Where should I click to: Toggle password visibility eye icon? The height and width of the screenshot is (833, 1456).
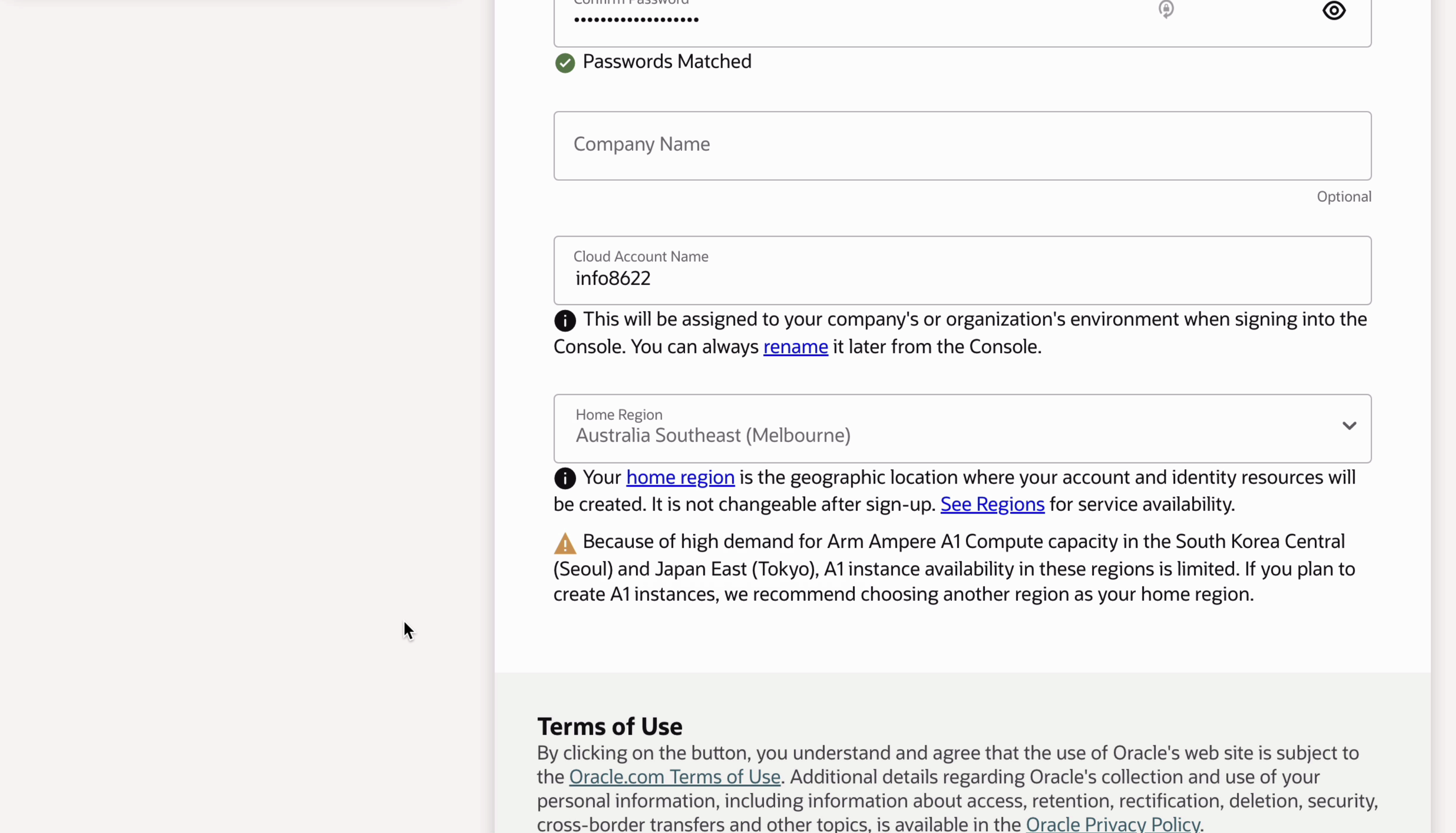point(1334,11)
